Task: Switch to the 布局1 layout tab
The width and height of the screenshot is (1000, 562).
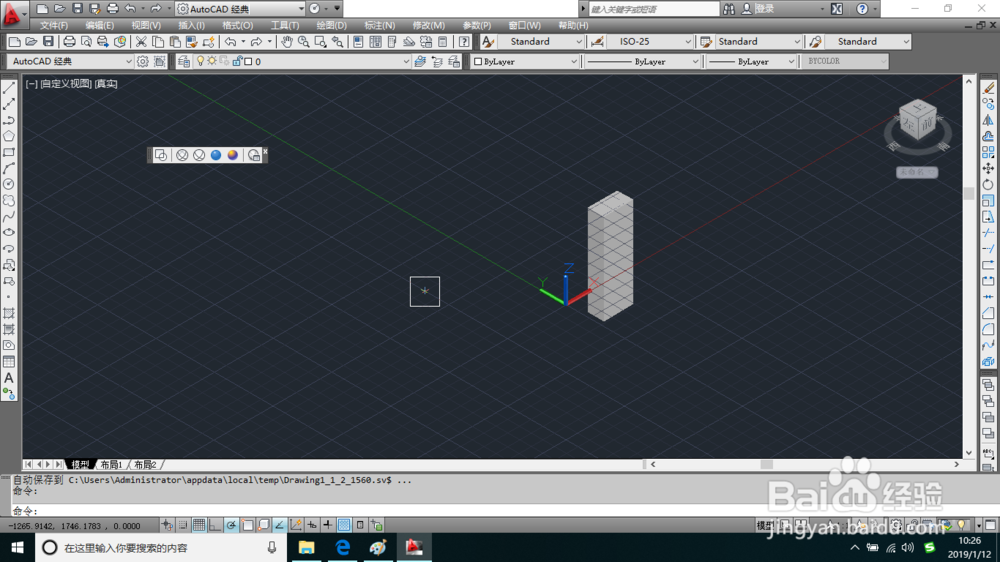Action: click(111, 464)
